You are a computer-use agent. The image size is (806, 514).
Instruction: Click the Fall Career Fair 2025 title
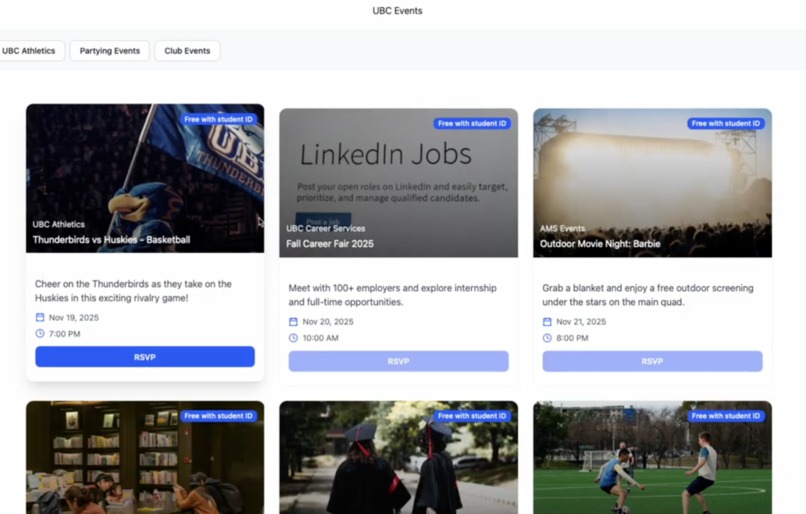pyautogui.click(x=330, y=244)
